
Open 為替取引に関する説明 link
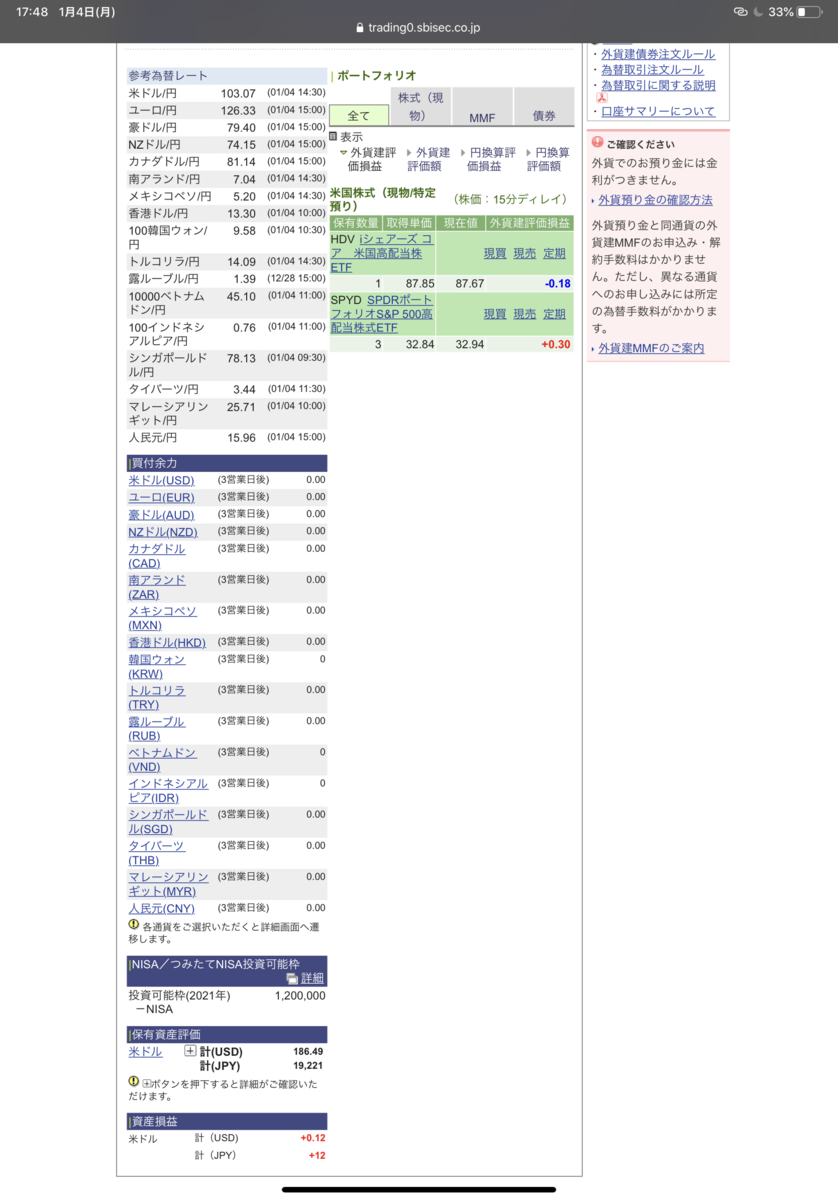(x=658, y=86)
